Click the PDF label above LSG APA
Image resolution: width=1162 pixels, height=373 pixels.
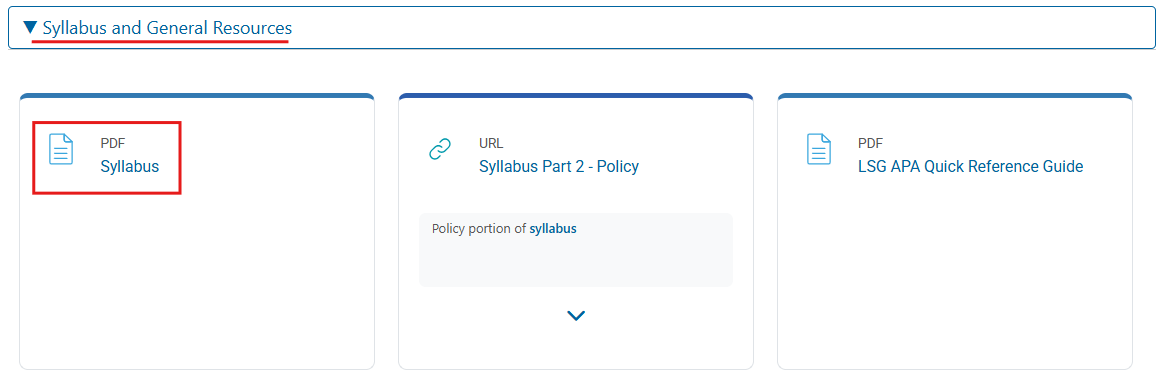[x=870, y=143]
